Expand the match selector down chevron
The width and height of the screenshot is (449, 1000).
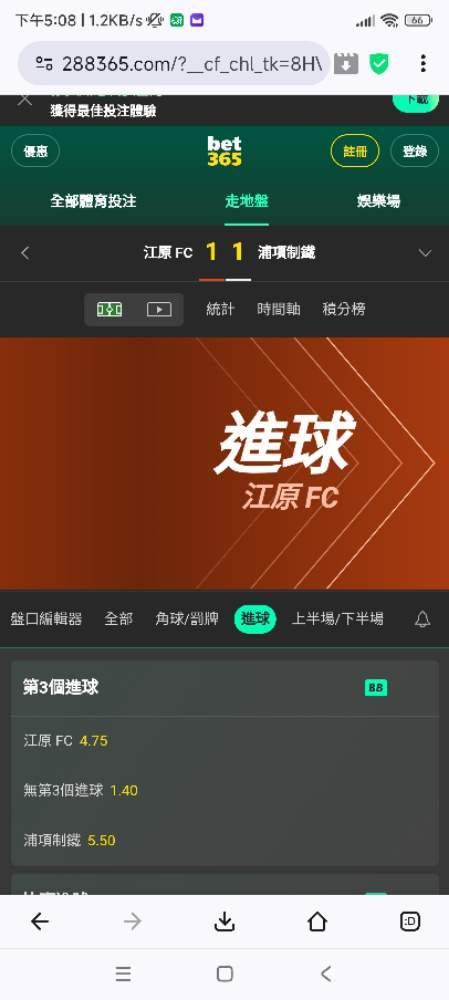tap(425, 253)
